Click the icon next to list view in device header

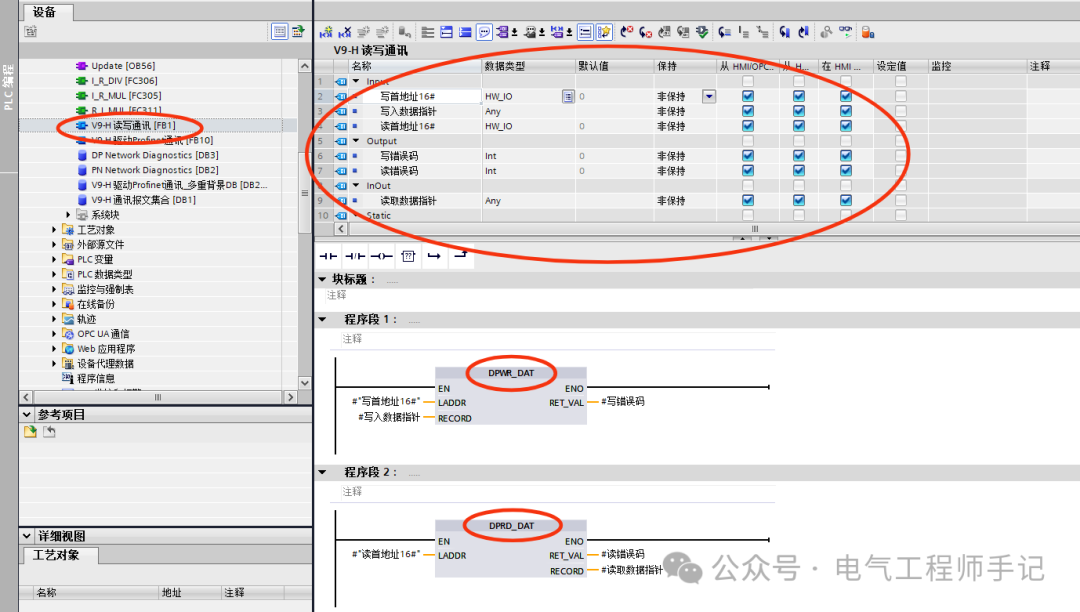click(298, 31)
